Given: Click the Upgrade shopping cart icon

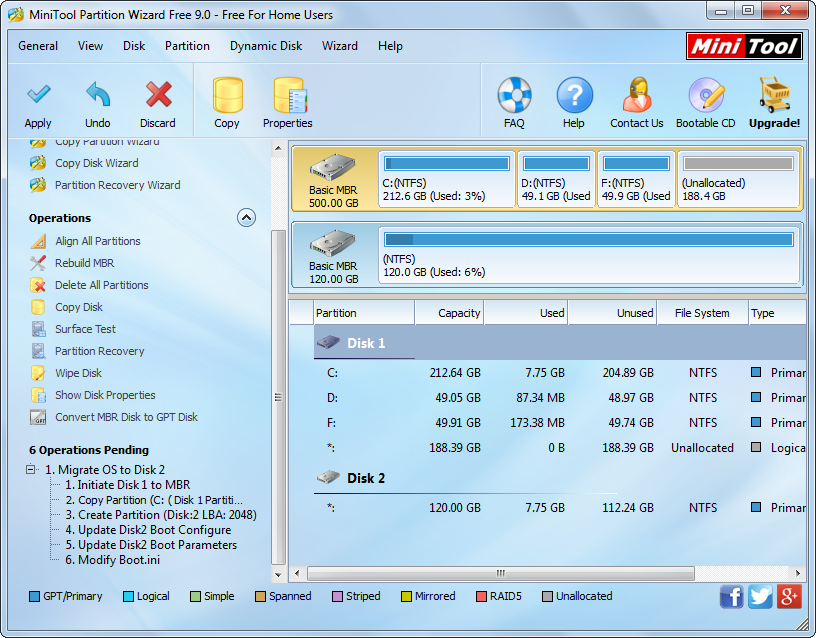Looking at the screenshot, I should 775,95.
